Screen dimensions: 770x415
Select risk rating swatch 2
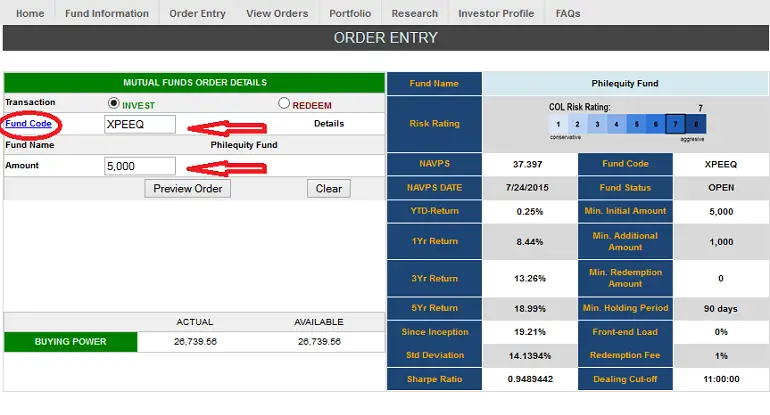tap(578, 124)
